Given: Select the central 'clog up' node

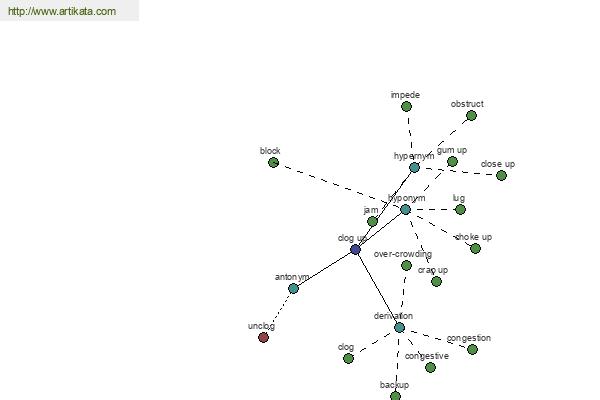Looking at the screenshot, I should tap(355, 249).
